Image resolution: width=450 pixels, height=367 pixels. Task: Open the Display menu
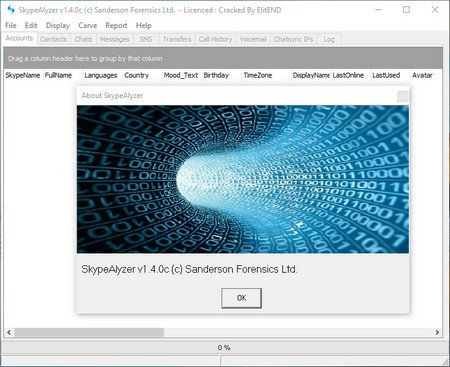pos(58,25)
